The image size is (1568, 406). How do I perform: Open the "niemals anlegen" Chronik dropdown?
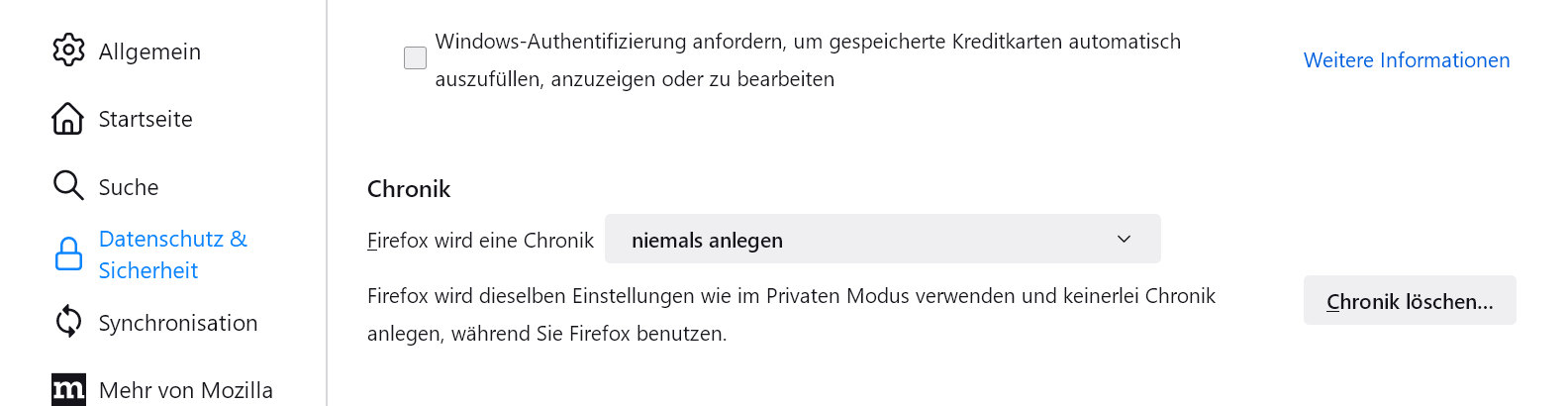click(881, 240)
